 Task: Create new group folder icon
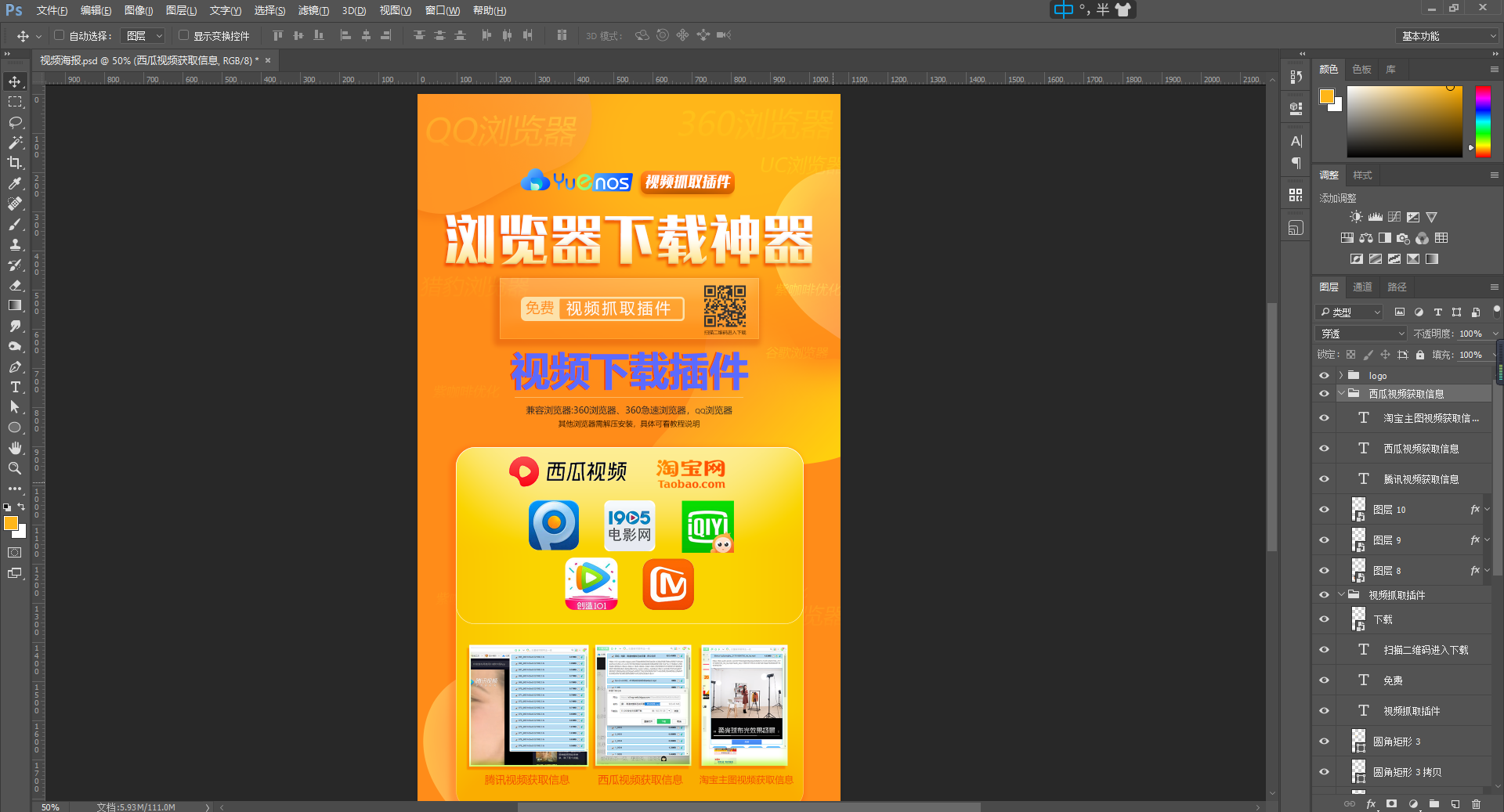pyautogui.click(x=1434, y=804)
